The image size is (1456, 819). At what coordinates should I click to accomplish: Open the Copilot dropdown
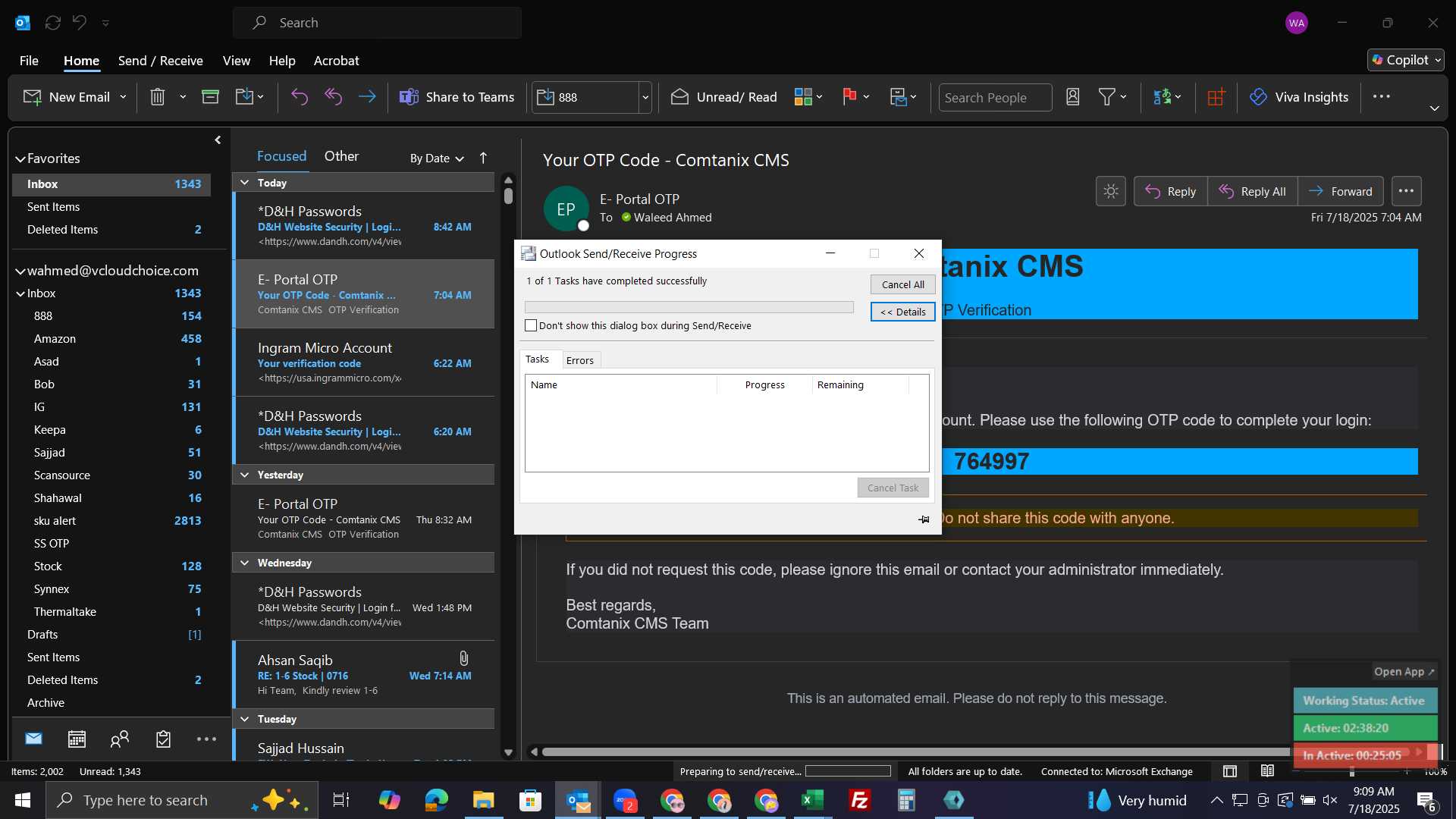click(x=1406, y=60)
